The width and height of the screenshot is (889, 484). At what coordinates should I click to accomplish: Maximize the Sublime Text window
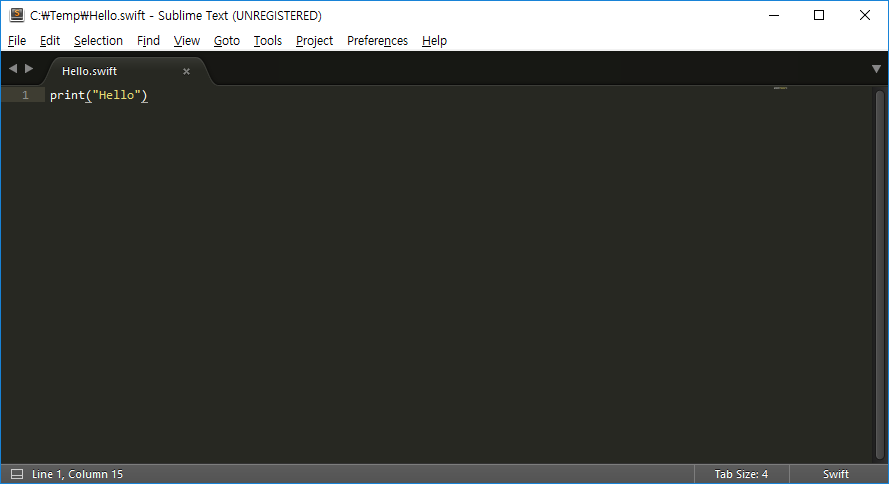[819, 15]
